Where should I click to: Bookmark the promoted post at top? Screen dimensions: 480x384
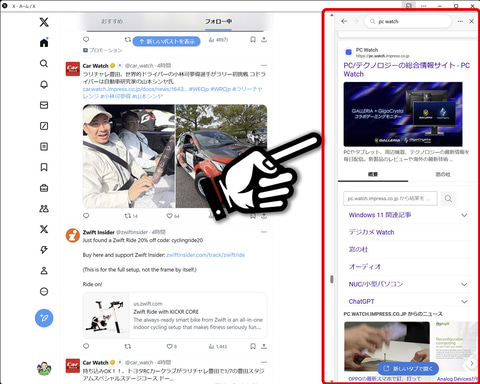(x=253, y=40)
